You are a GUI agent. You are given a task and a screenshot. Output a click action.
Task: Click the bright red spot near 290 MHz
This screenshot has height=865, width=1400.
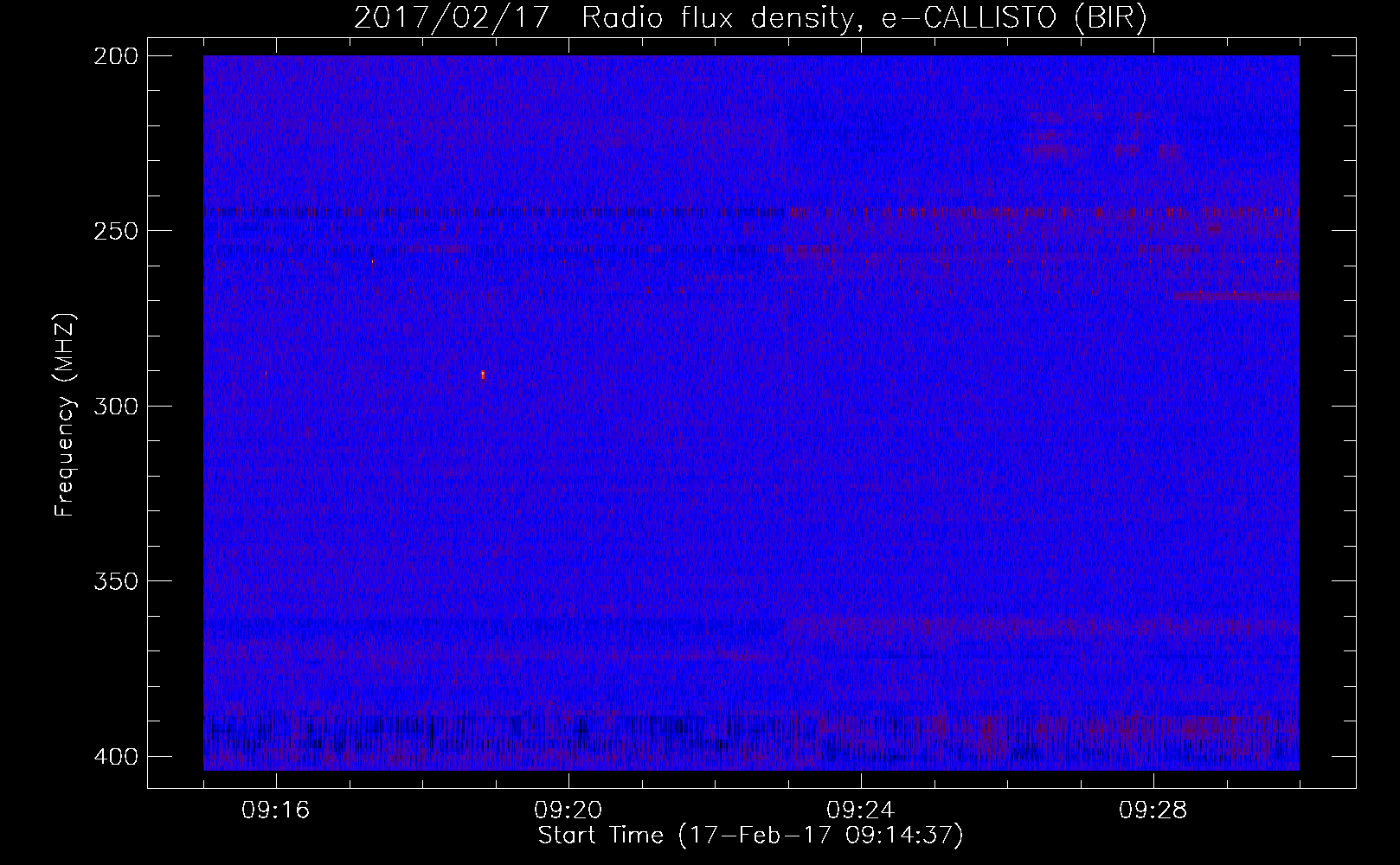[482, 375]
